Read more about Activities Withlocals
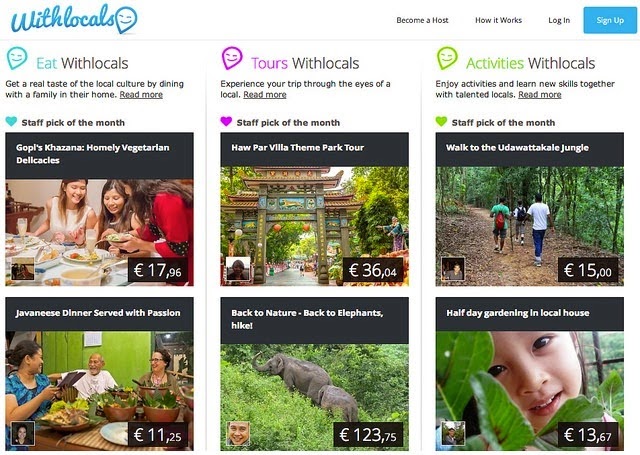 pos(540,95)
